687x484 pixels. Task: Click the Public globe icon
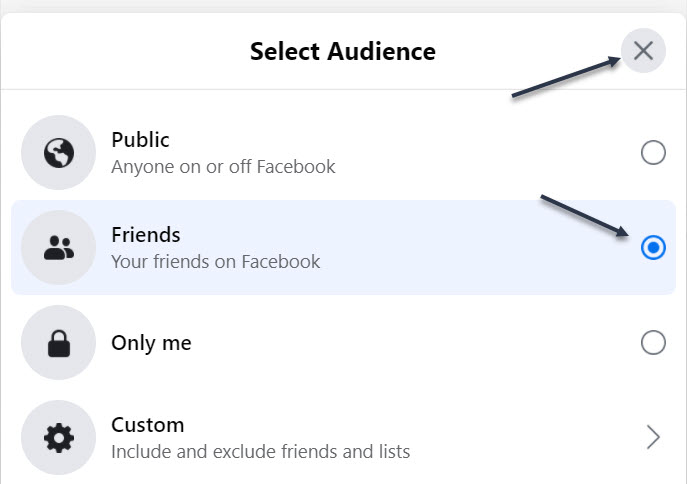(x=59, y=152)
